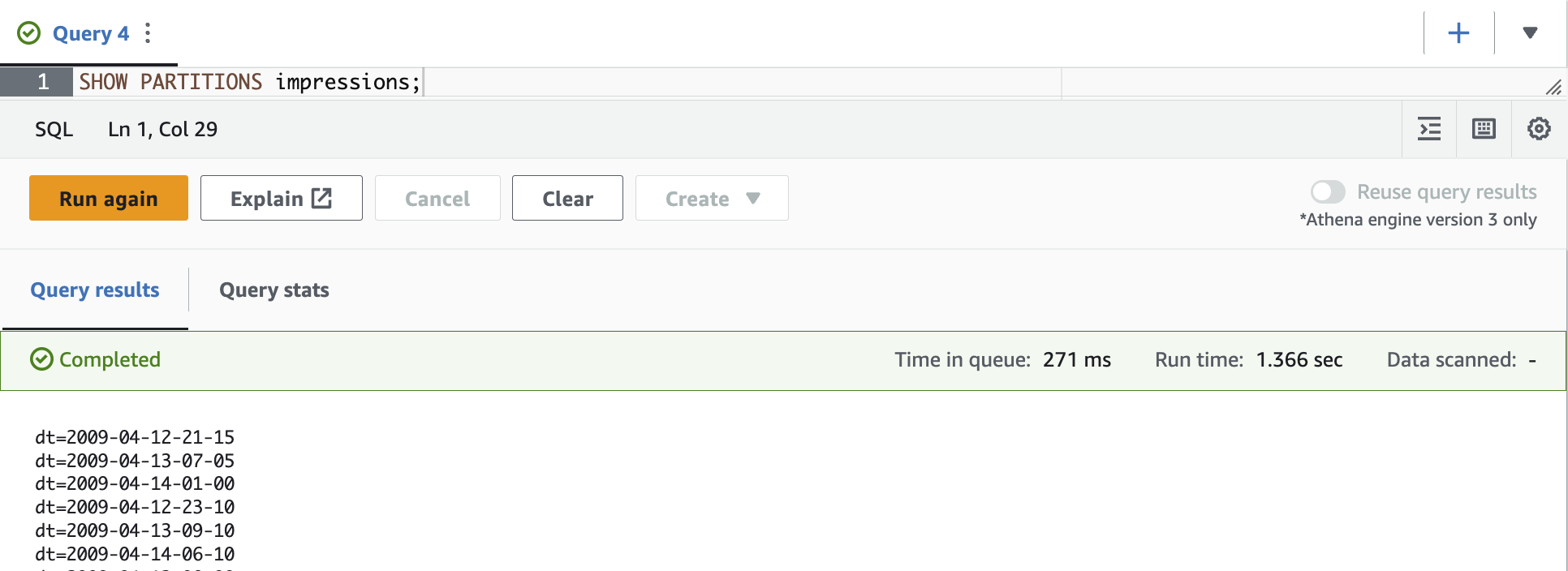Click the green check icon beside Query 4
The image size is (1568, 571).
click(x=29, y=33)
